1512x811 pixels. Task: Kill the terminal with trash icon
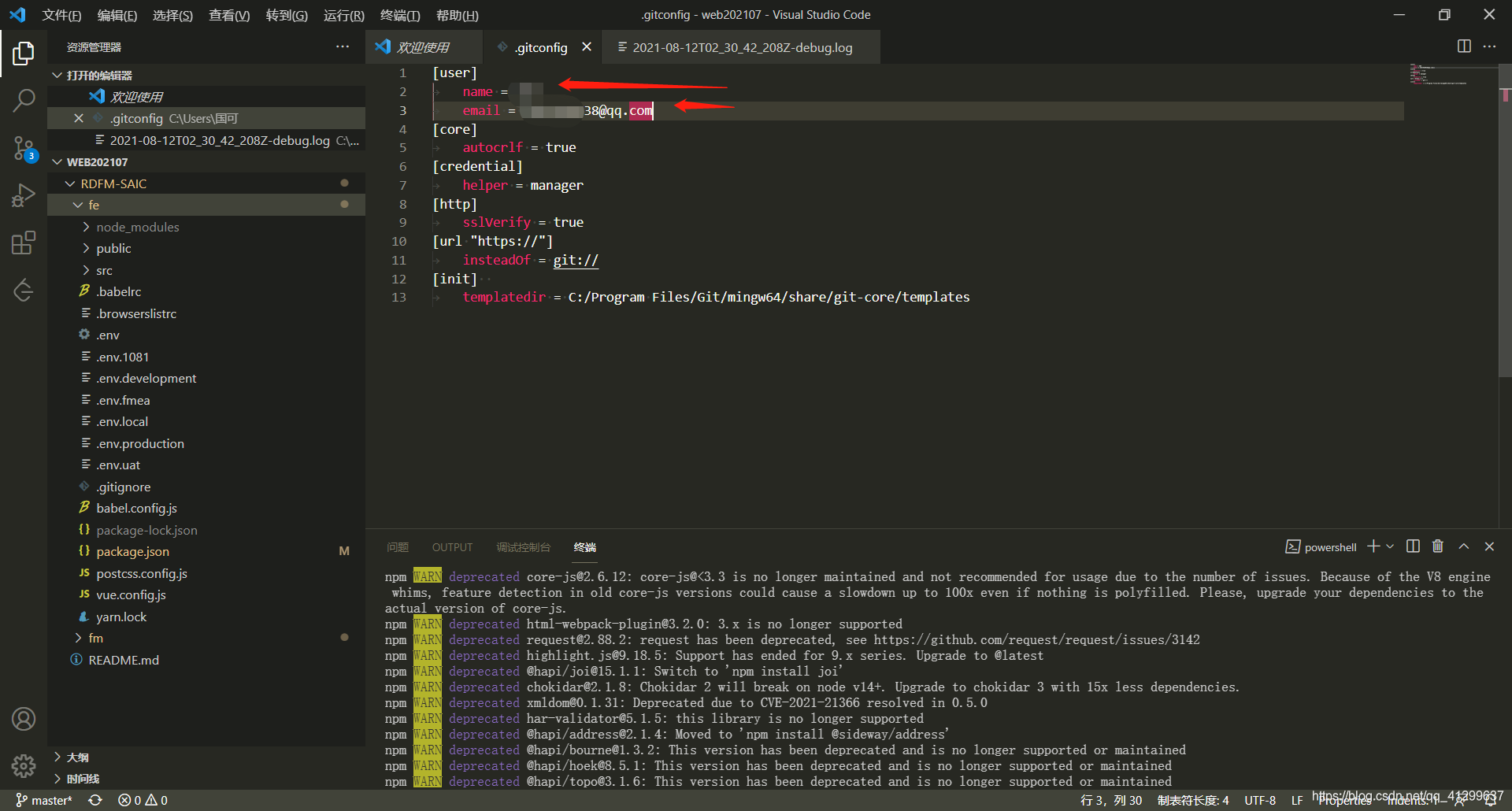click(1438, 546)
